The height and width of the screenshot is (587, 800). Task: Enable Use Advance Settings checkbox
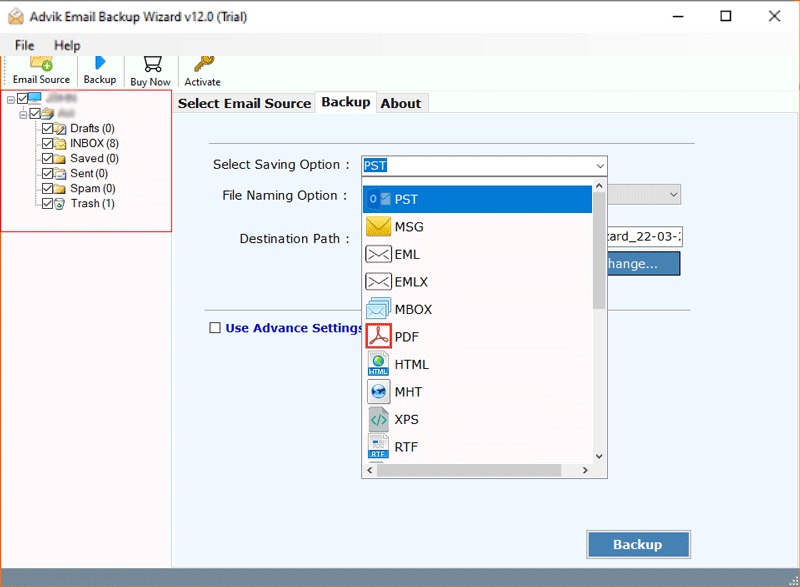(x=215, y=327)
